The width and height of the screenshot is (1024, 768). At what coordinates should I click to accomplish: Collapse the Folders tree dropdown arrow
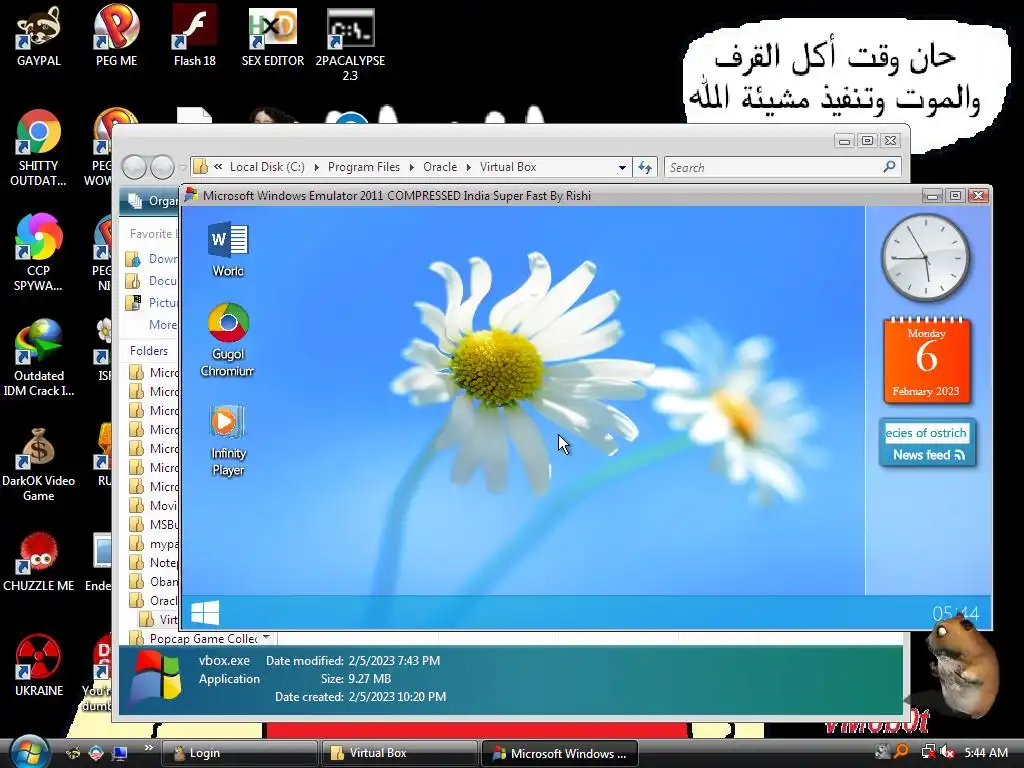click(x=266, y=637)
